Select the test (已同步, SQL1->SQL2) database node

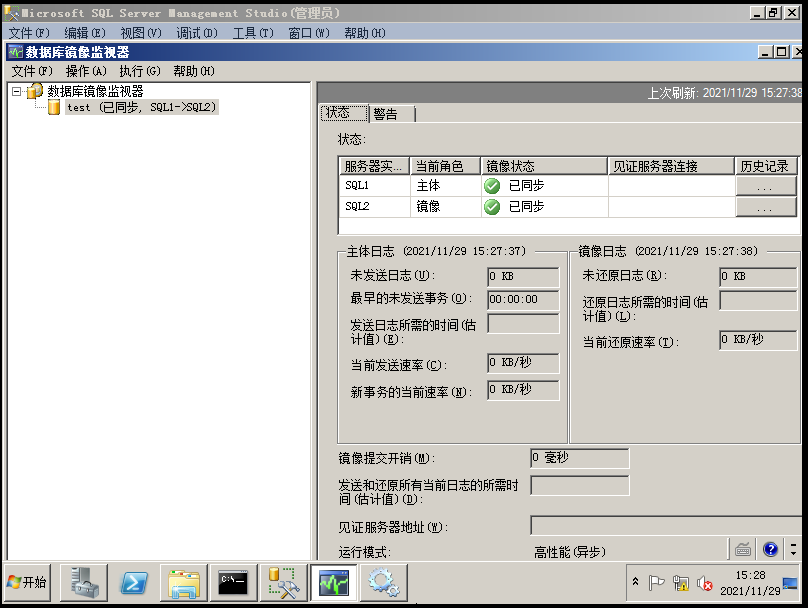[x=142, y=107]
